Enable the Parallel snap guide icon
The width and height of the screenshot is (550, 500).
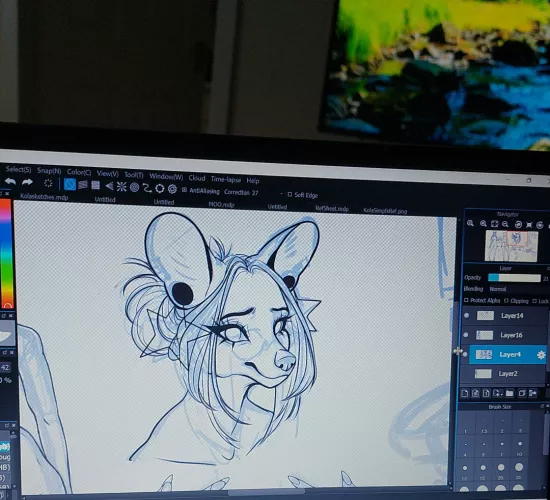(x=83, y=185)
